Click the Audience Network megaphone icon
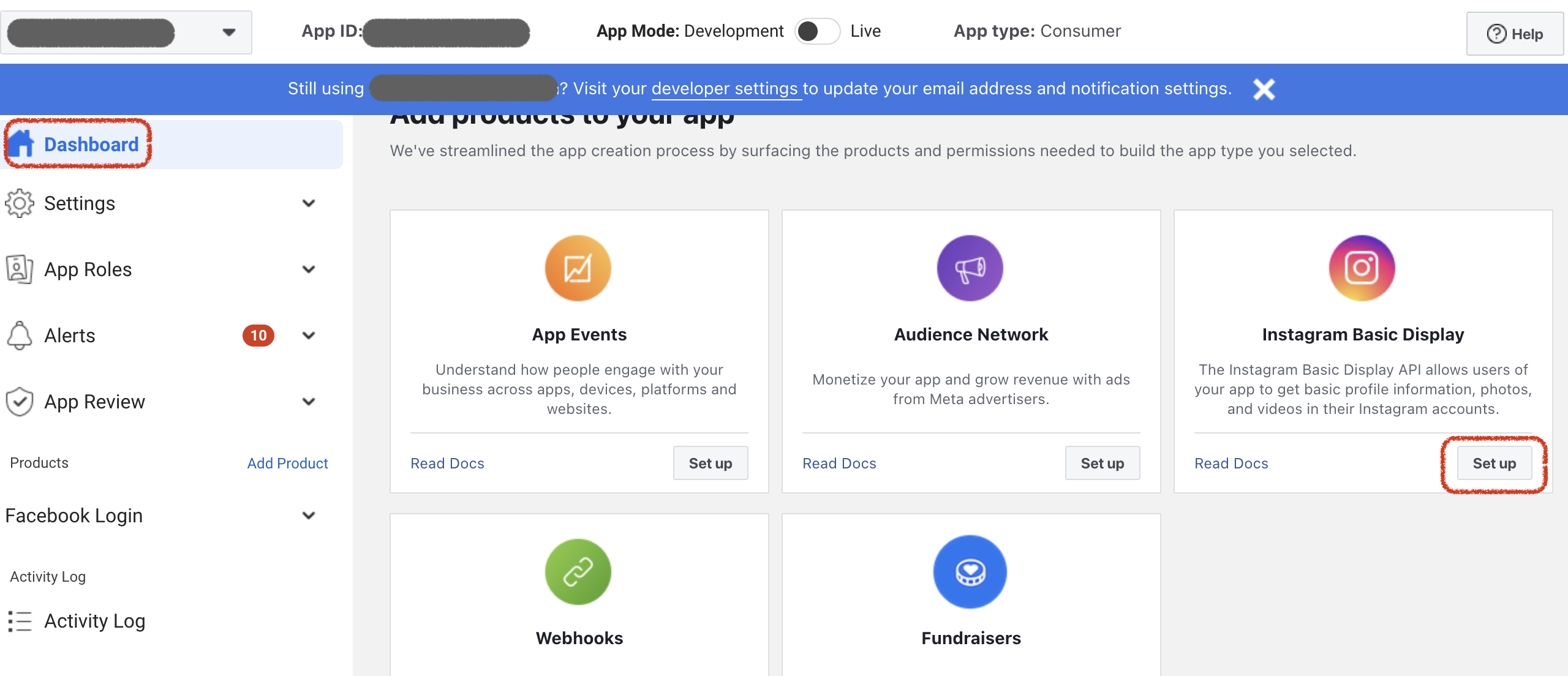Image resolution: width=1568 pixels, height=676 pixels. [970, 268]
